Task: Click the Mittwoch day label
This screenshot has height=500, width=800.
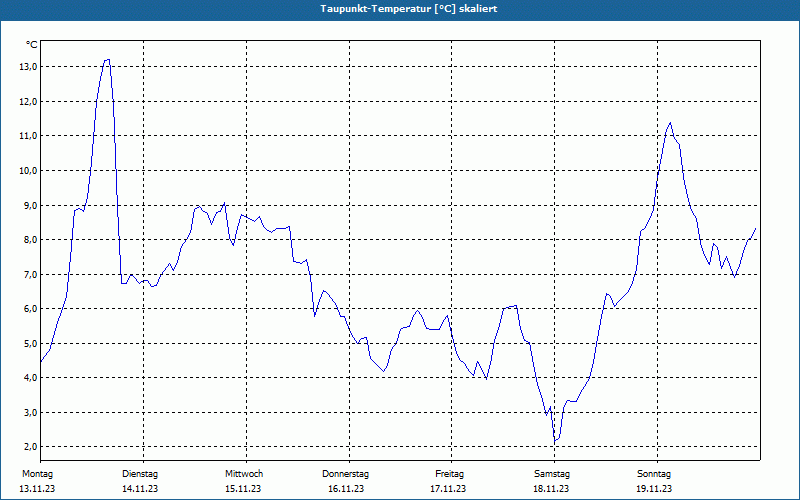Action: tap(244, 474)
